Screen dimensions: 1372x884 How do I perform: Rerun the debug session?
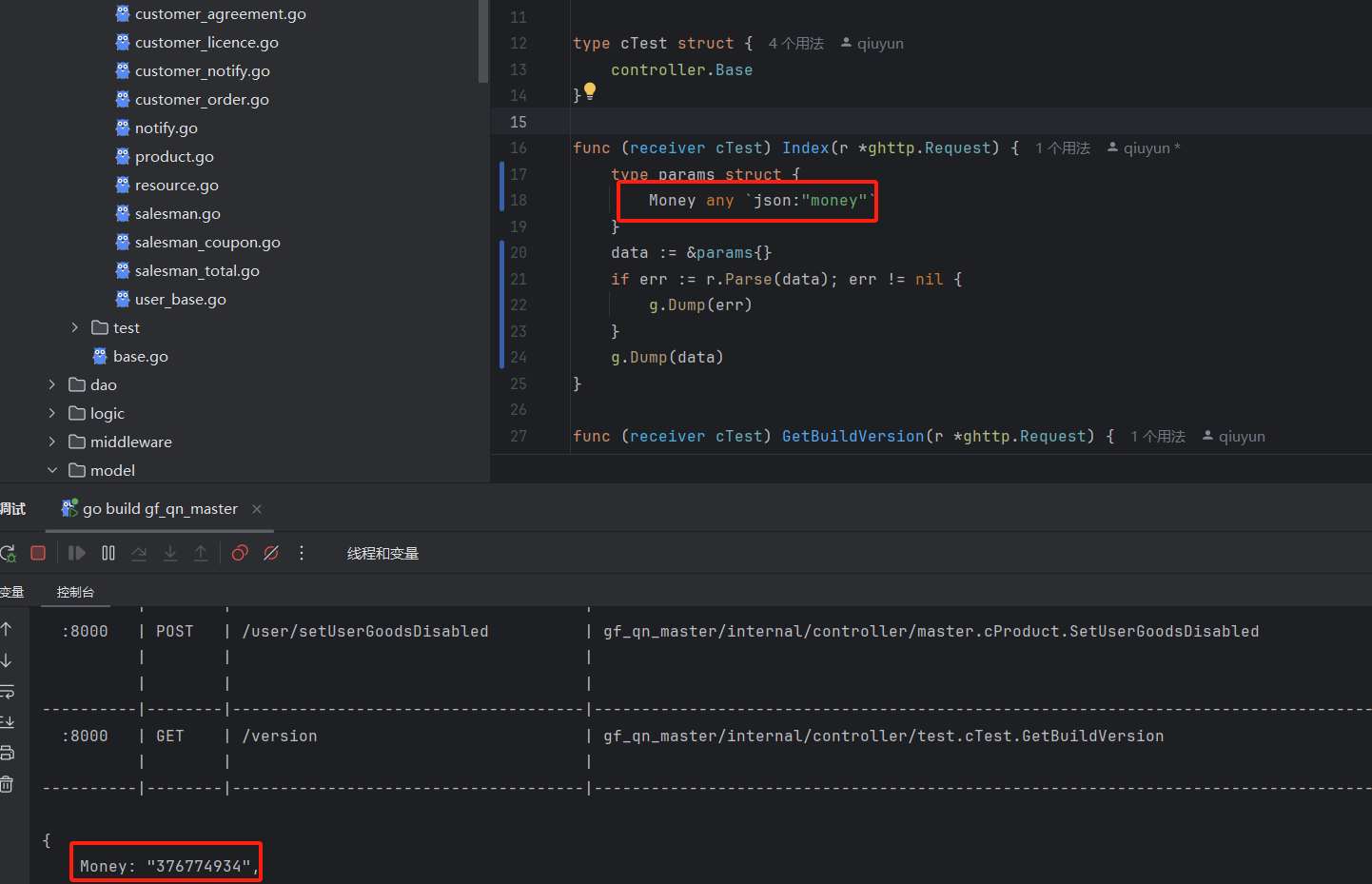pos(8,553)
